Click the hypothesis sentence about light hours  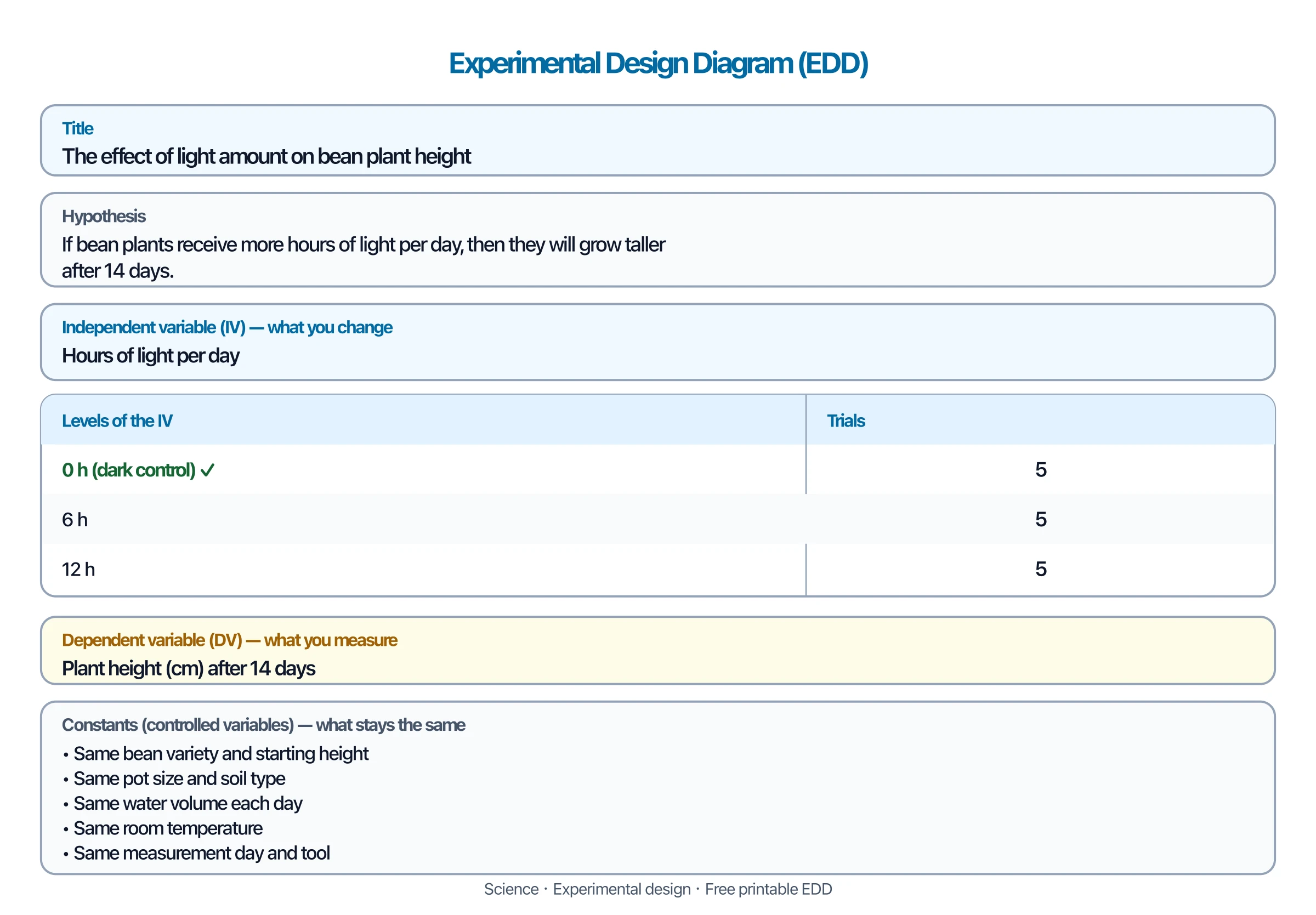(x=364, y=258)
